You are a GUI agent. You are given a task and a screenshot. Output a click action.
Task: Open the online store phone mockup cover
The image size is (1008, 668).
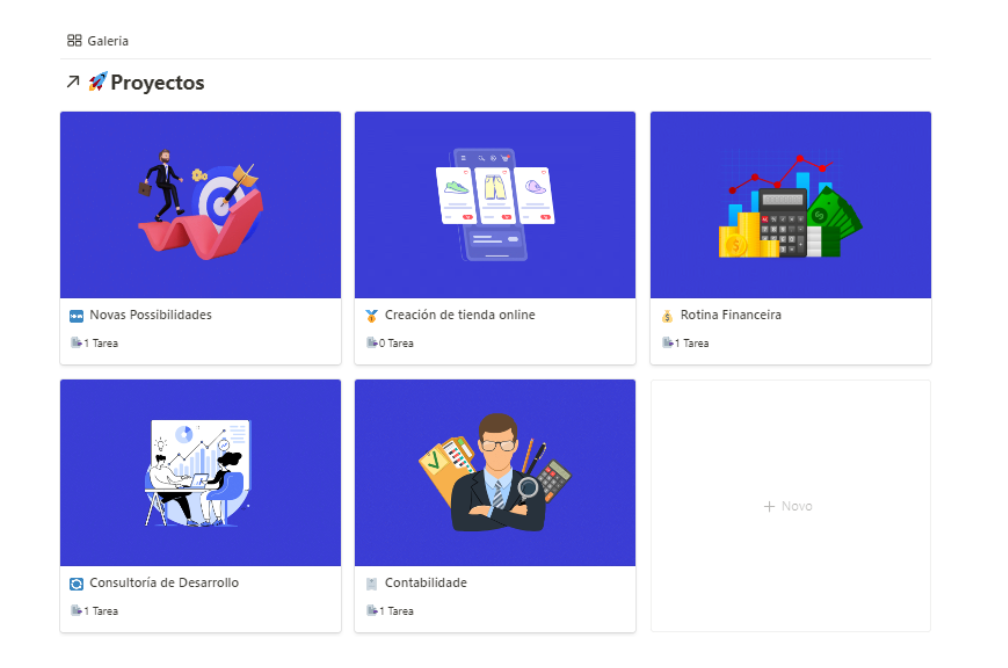point(495,204)
